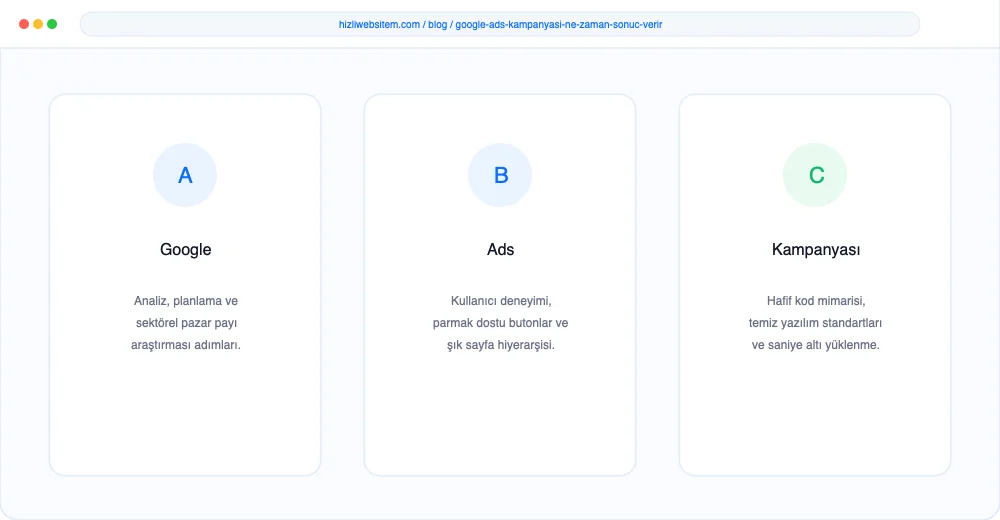This screenshot has width=1000, height=520.
Task: Click the green C icon
Action: coord(815,175)
